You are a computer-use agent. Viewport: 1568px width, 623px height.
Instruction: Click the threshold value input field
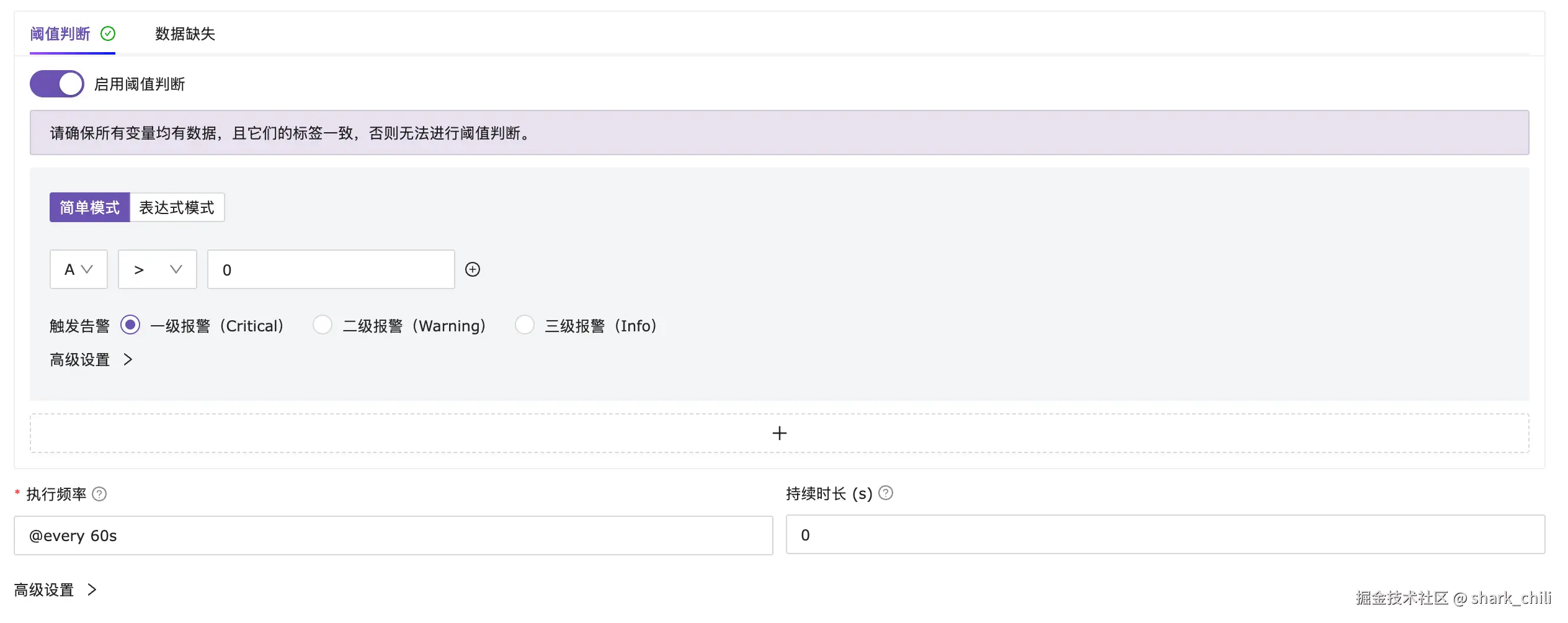331,269
